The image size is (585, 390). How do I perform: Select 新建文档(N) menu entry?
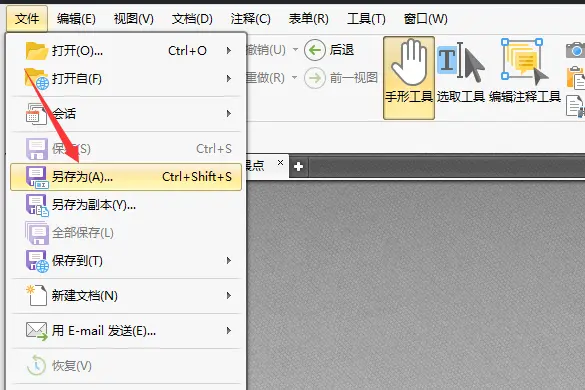[x=126, y=296]
